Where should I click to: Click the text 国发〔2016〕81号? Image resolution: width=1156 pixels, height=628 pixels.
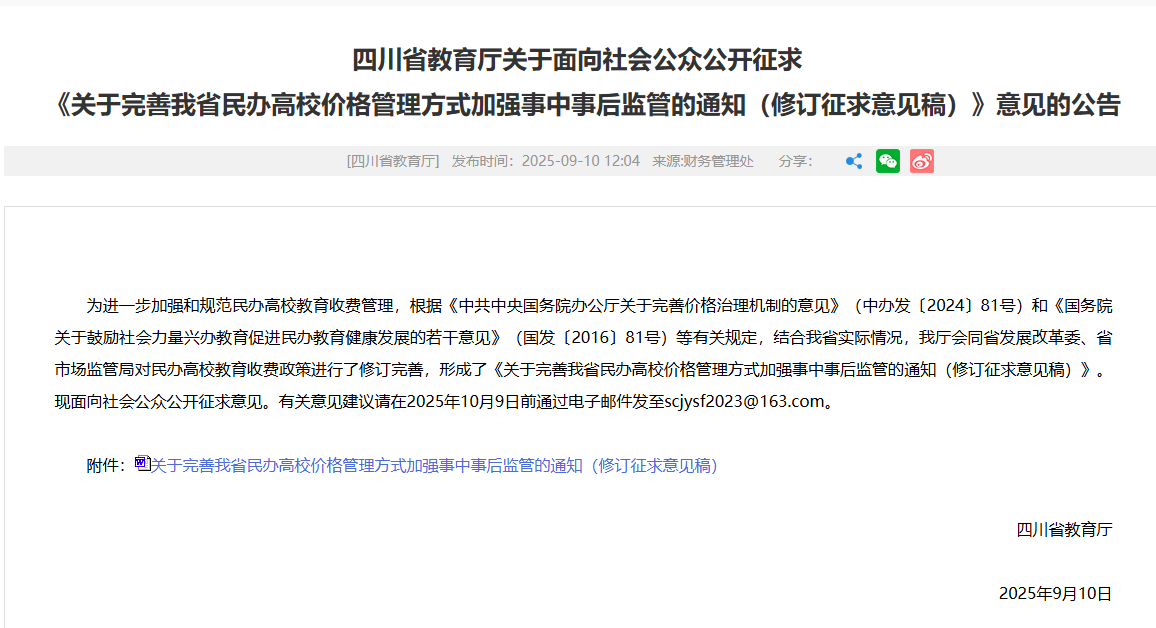point(592,338)
